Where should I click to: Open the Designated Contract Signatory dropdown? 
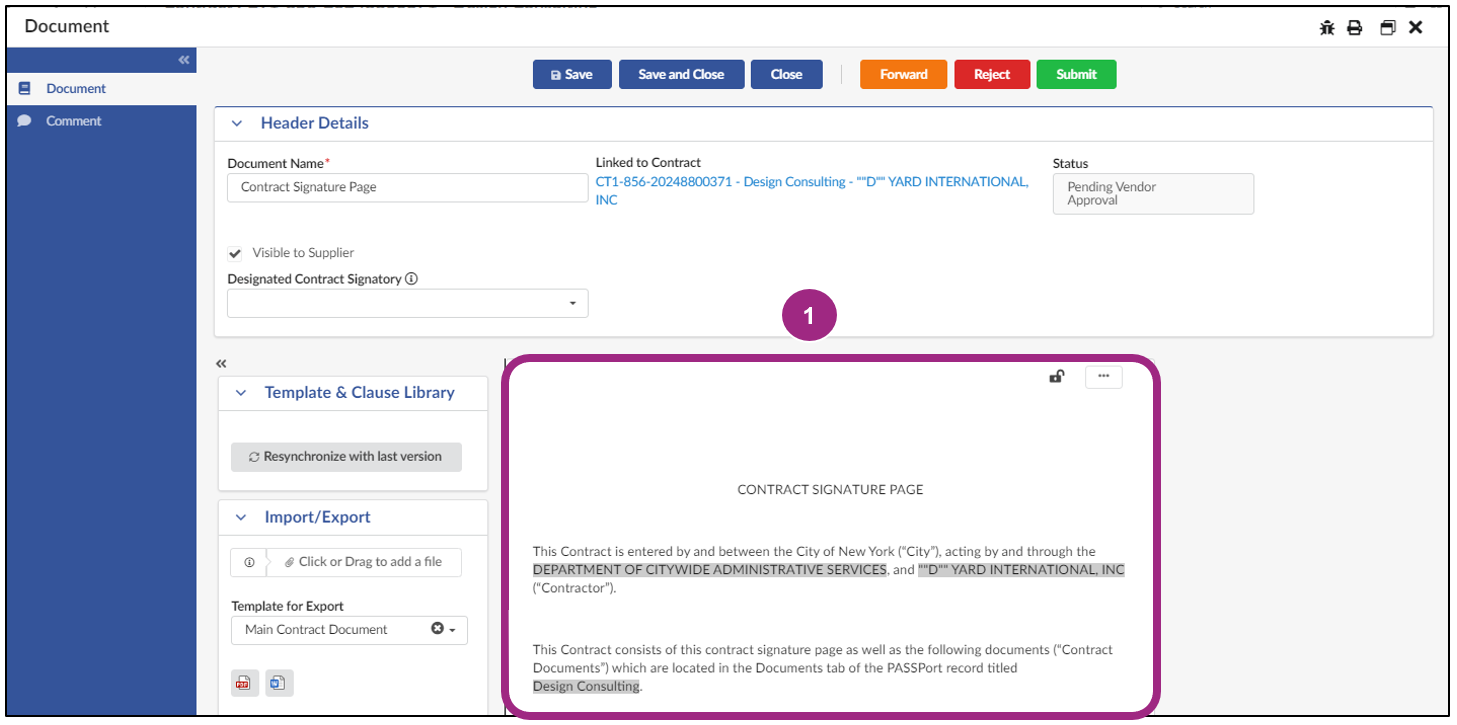(572, 303)
